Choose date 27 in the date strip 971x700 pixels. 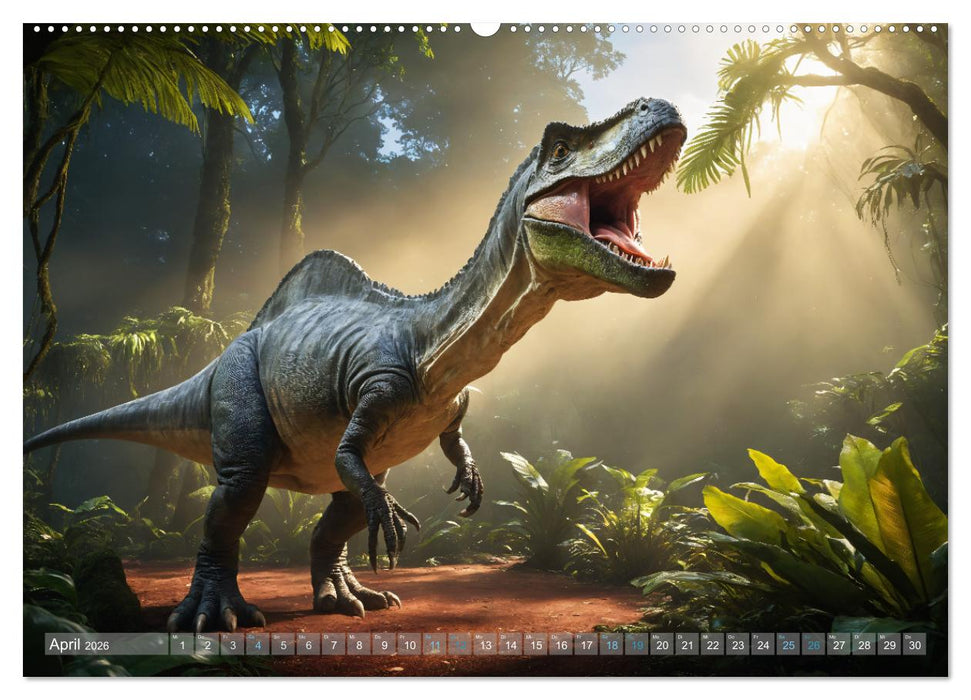839,645
